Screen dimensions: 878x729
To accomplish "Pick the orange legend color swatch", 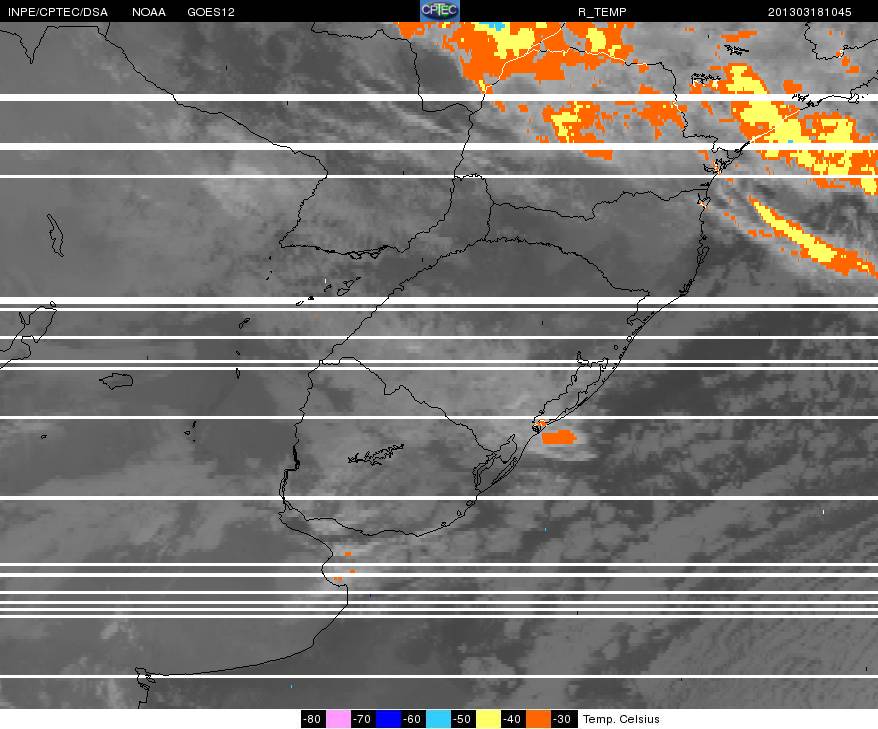I will [538, 719].
